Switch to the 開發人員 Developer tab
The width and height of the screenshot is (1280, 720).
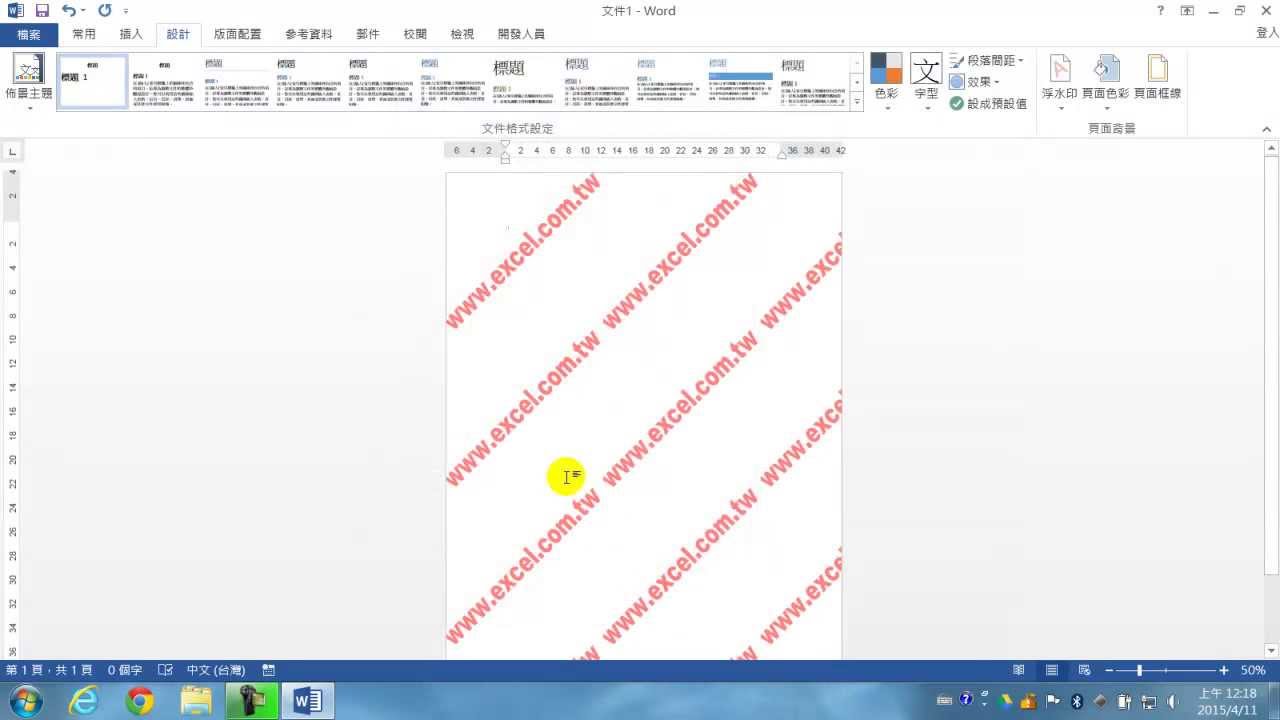(x=521, y=34)
